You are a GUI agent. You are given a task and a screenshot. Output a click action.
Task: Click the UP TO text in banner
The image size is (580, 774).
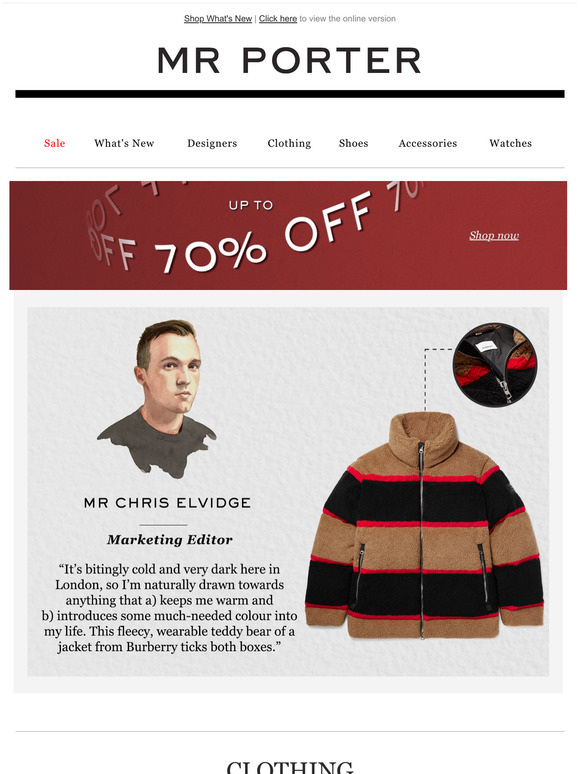(x=251, y=205)
